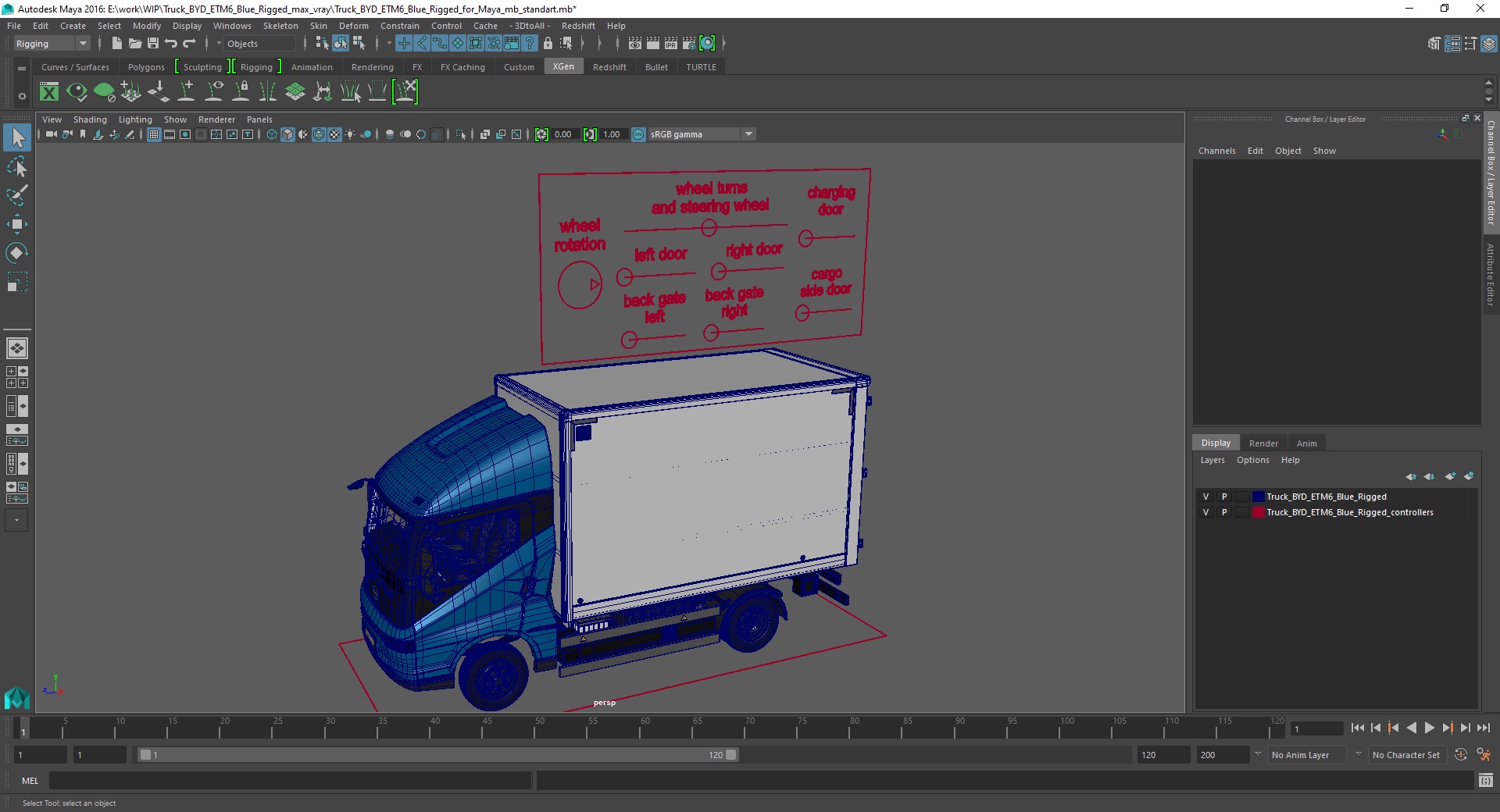Toggle P playback on Truck_BYD_ETM6_Blue_Rigged layer
1500x812 pixels.
[1224, 497]
